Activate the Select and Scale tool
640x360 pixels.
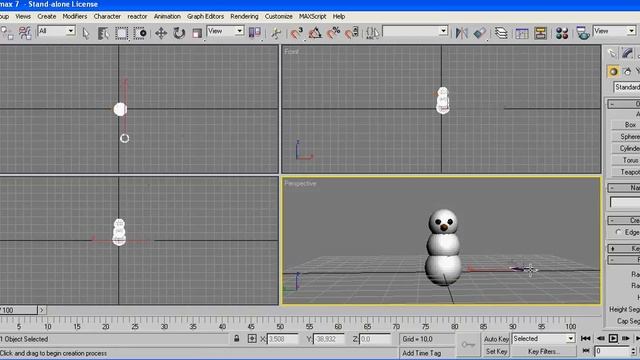[197, 33]
